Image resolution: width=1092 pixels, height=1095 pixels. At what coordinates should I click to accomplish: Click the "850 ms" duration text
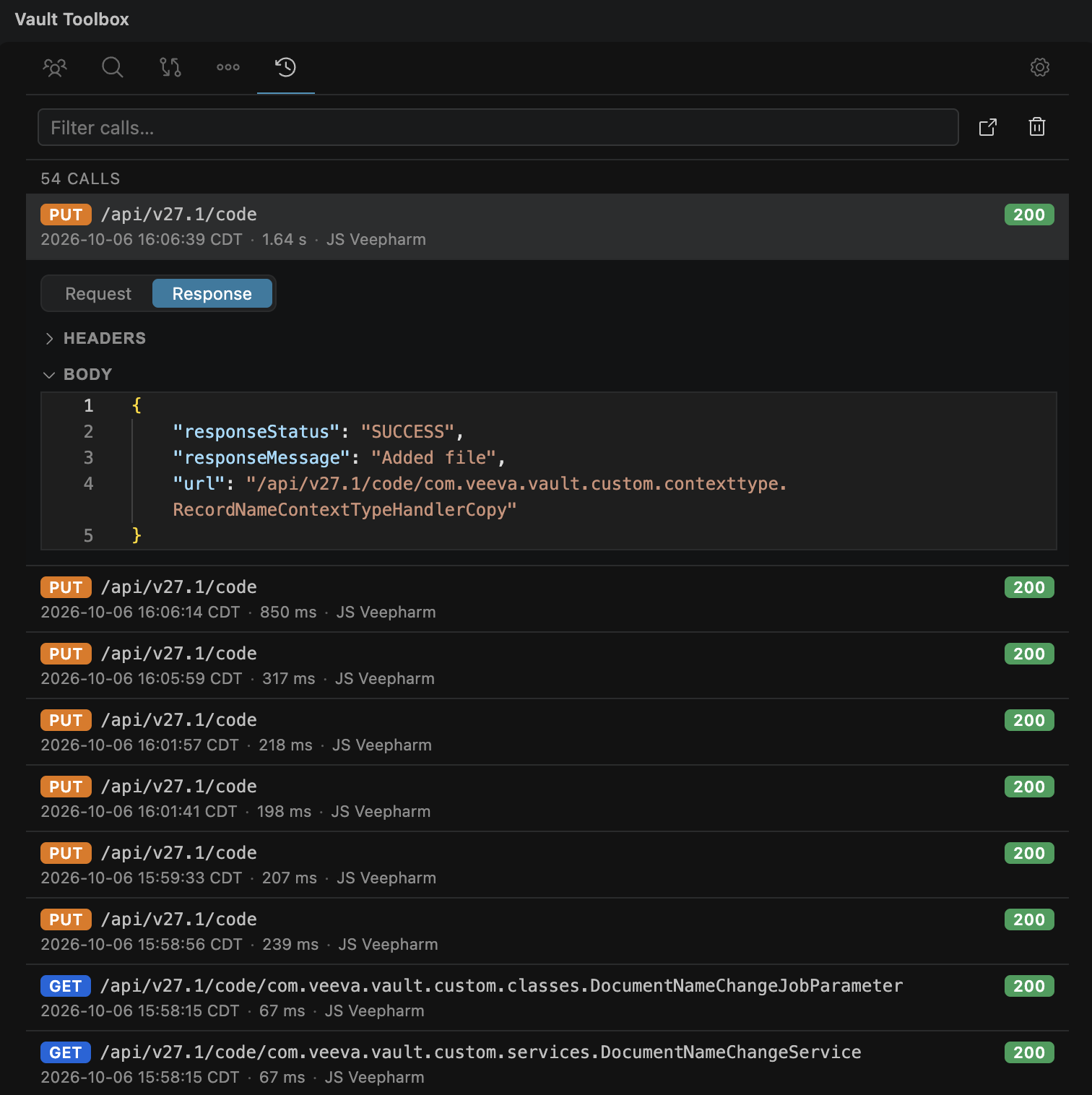(288, 613)
